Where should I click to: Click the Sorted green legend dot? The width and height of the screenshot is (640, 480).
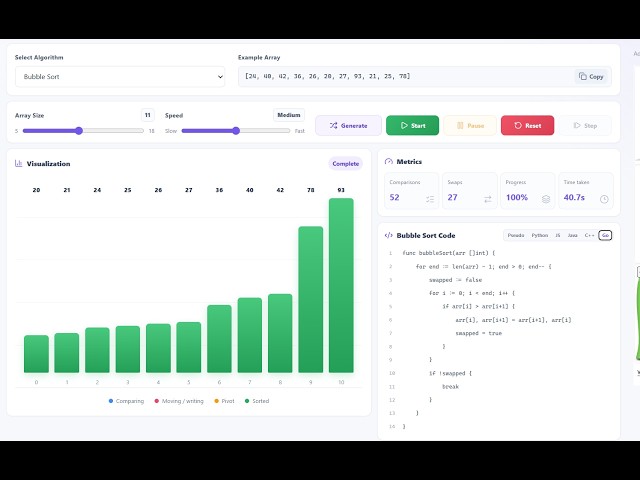tap(247, 401)
